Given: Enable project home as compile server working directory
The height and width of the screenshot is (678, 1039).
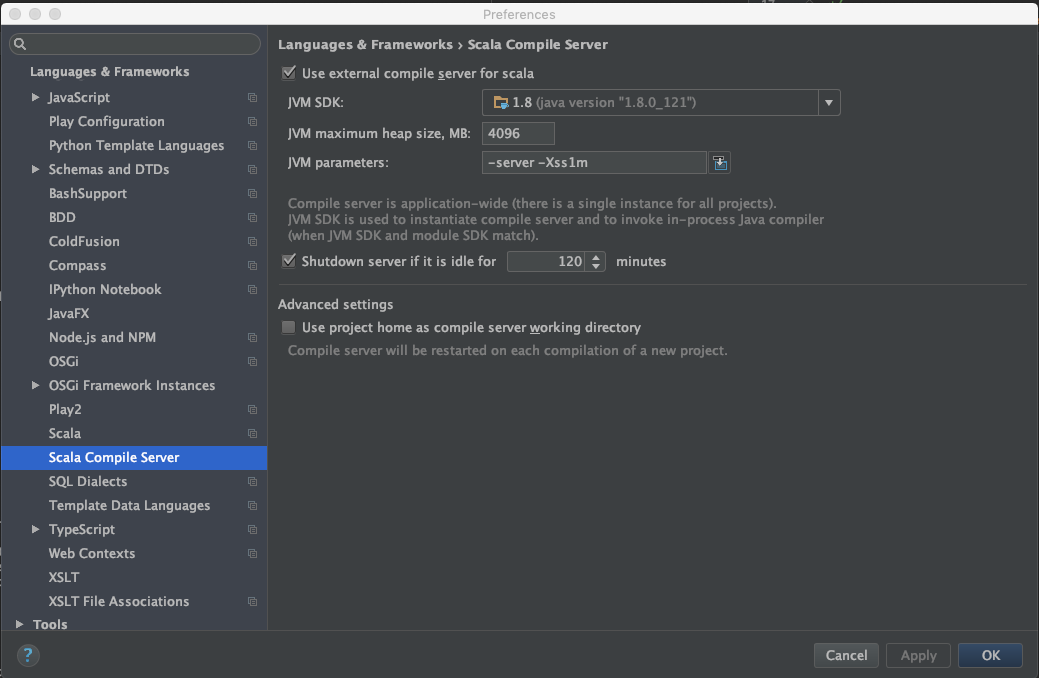Looking at the screenshot, I should (x=289, y=326).
